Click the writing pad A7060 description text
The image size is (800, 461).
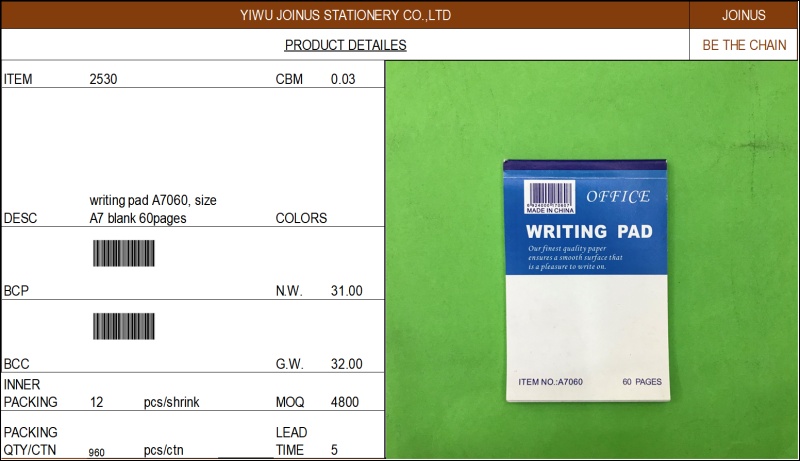click(x=153, y=209)
